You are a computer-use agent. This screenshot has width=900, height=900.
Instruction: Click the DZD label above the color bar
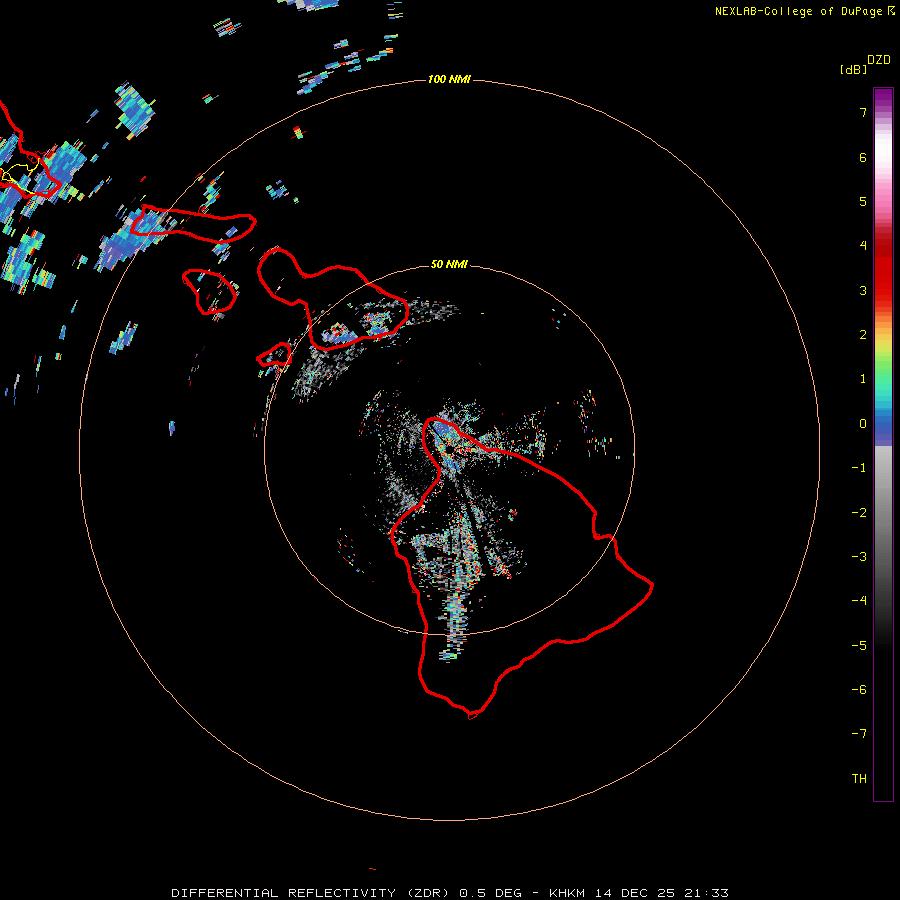coord(879,60)
